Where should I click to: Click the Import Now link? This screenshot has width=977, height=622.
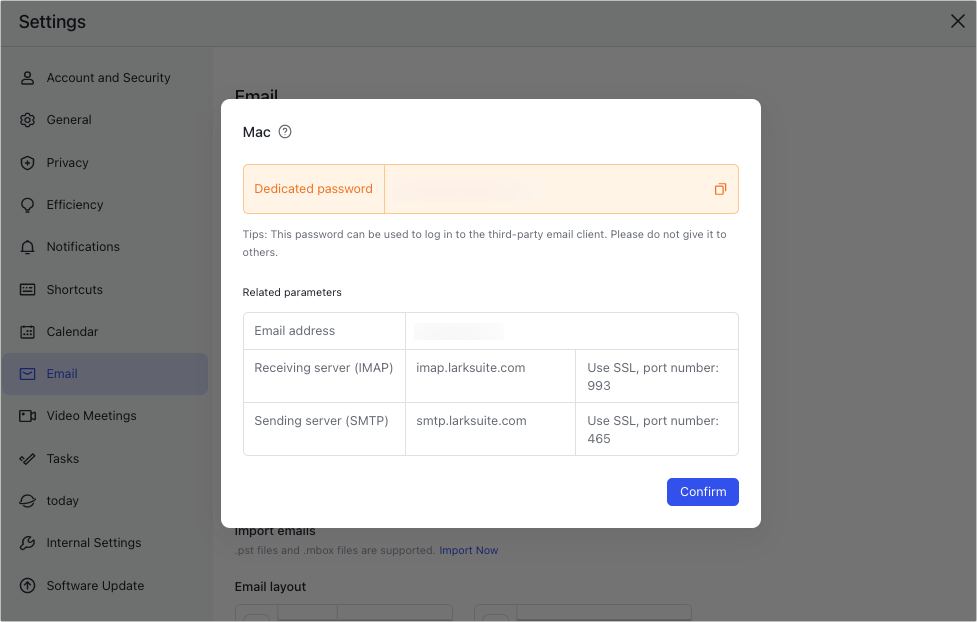click(x=468, y=549)
